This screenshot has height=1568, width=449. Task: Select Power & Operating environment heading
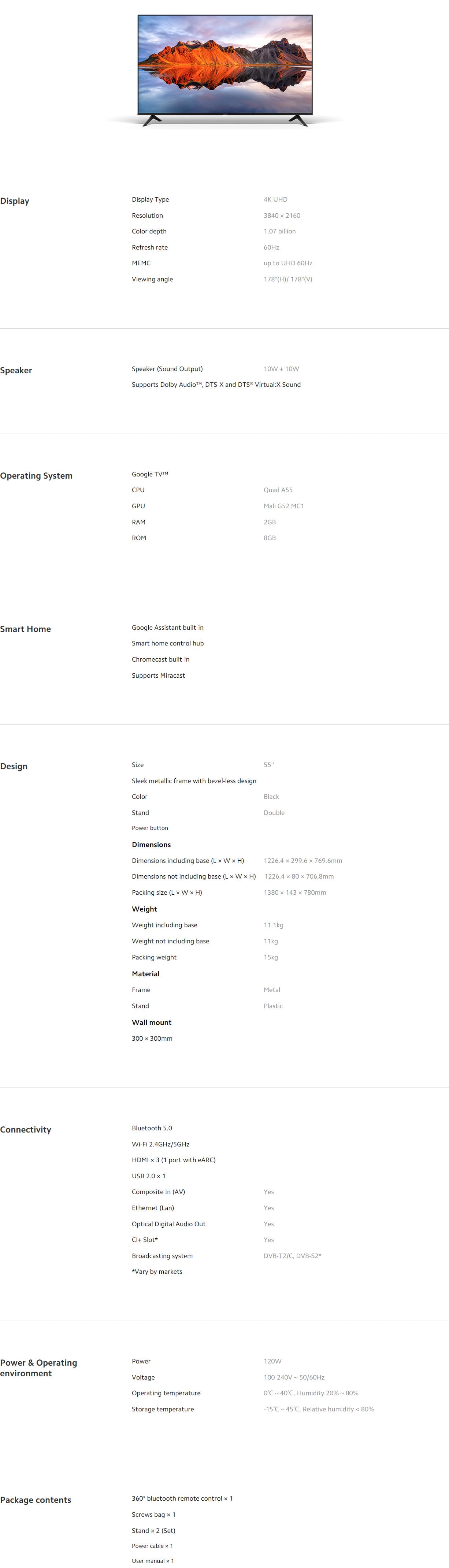coord(38,1368)
